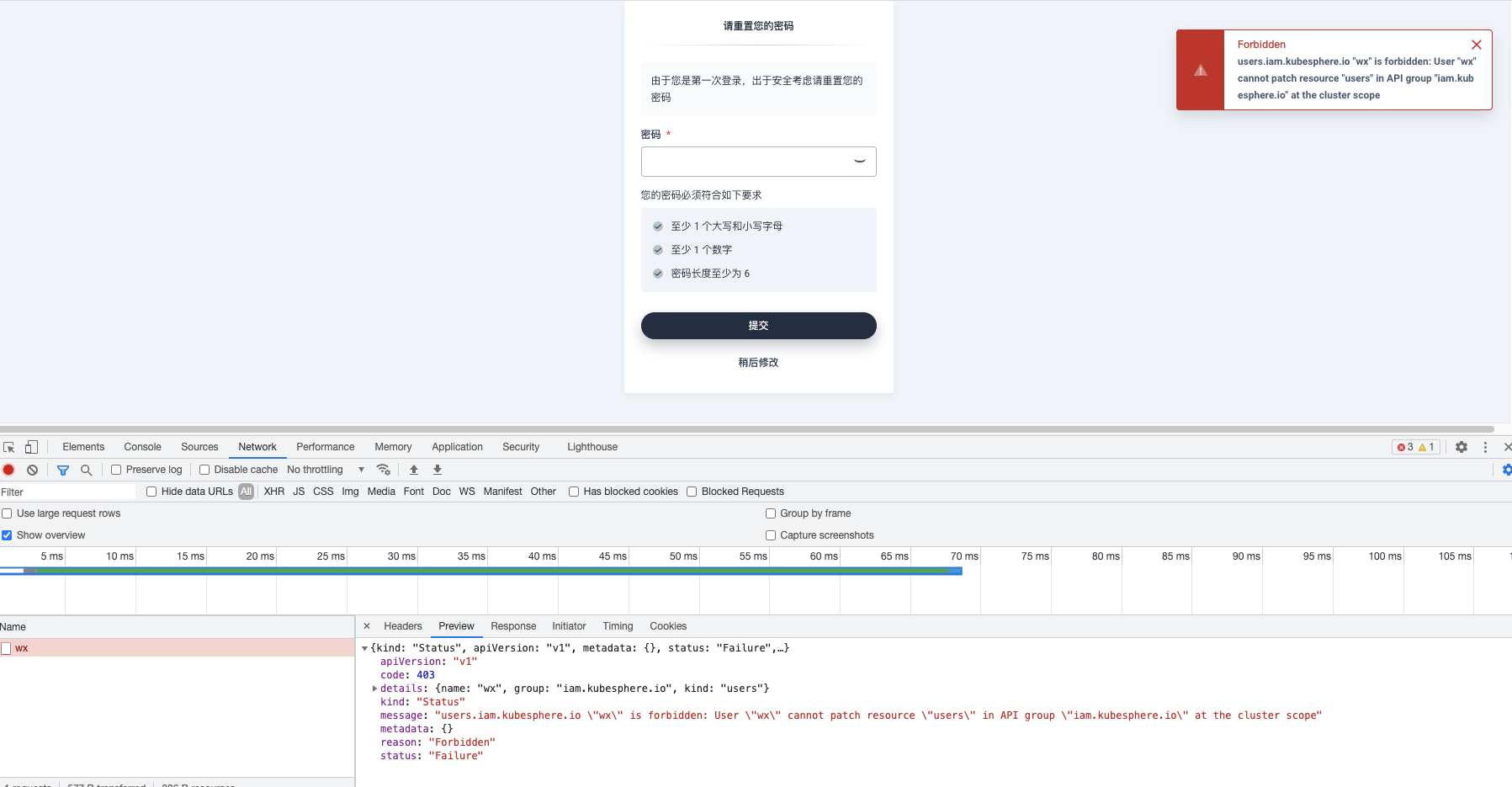Uncheck Show overview
Image resolution: width=1512 pixels, height=787 pixels.
click(x=7, y=535)
